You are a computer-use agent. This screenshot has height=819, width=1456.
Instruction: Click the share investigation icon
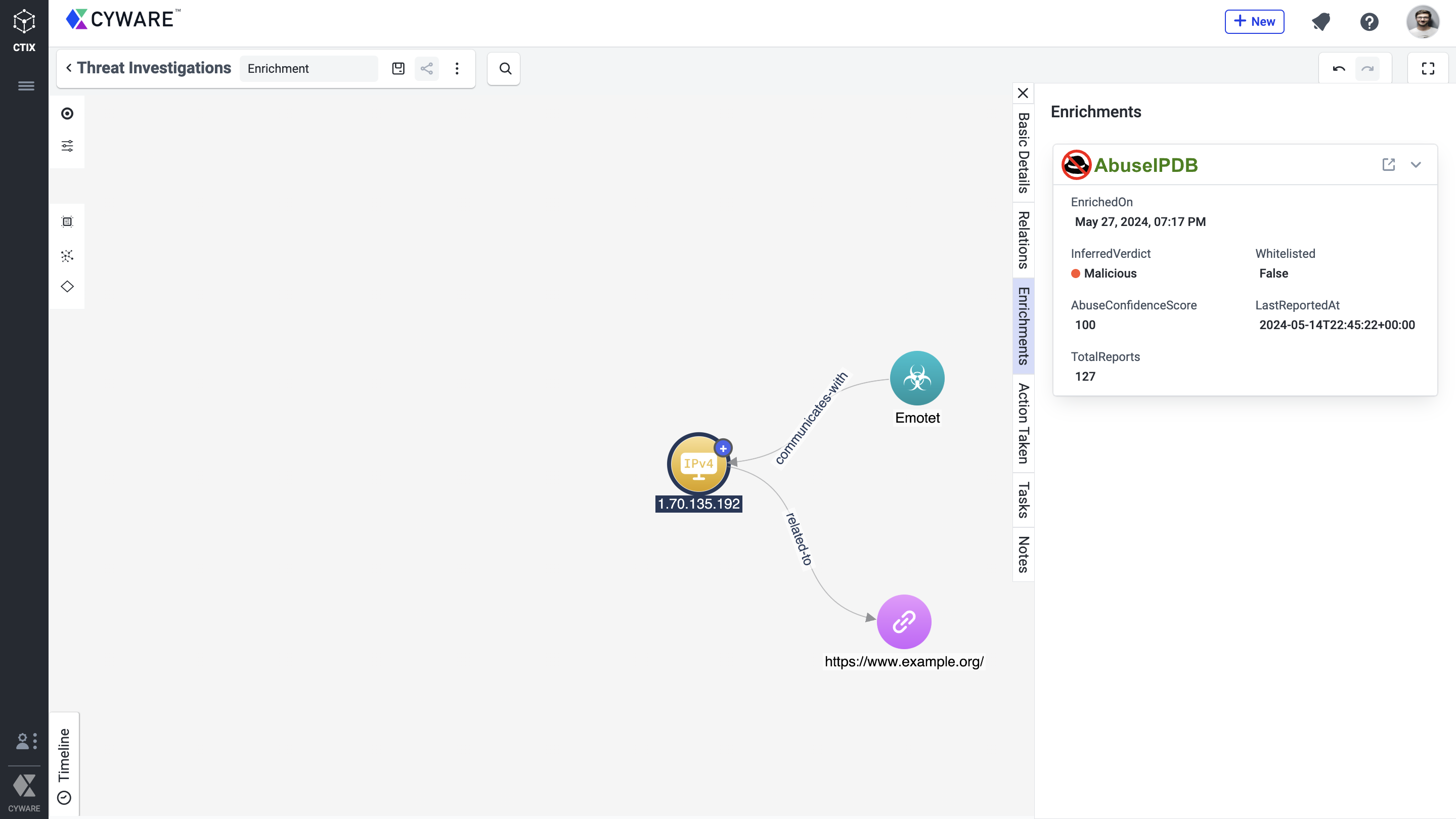coord(427,68)
